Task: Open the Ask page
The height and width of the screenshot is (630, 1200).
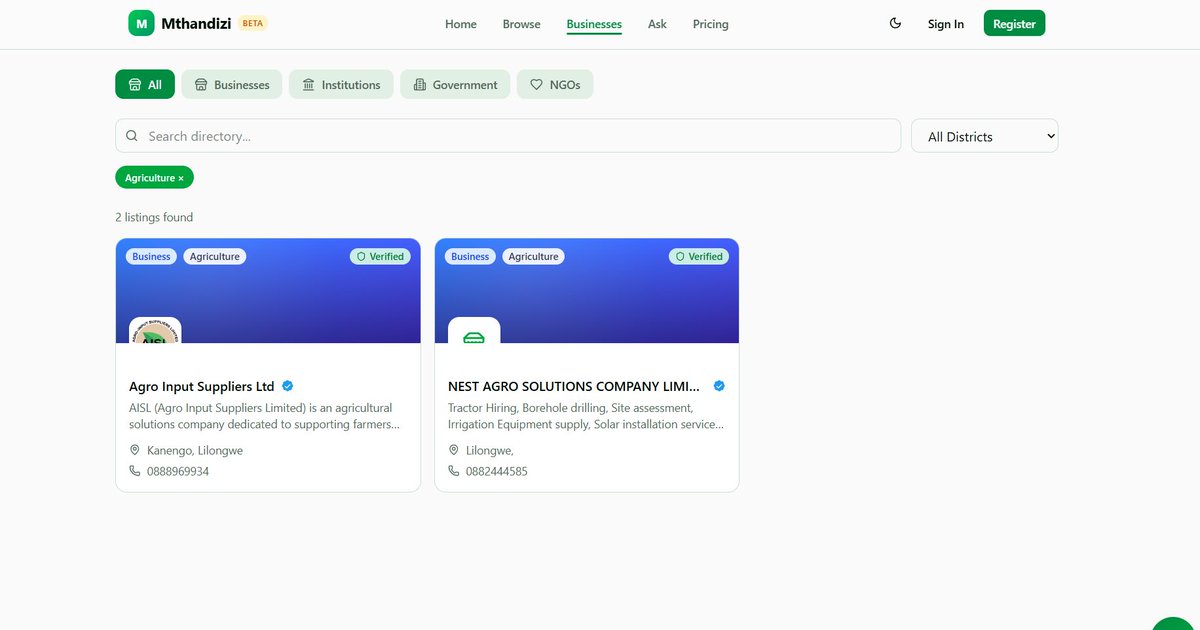Action: (657, 24)
